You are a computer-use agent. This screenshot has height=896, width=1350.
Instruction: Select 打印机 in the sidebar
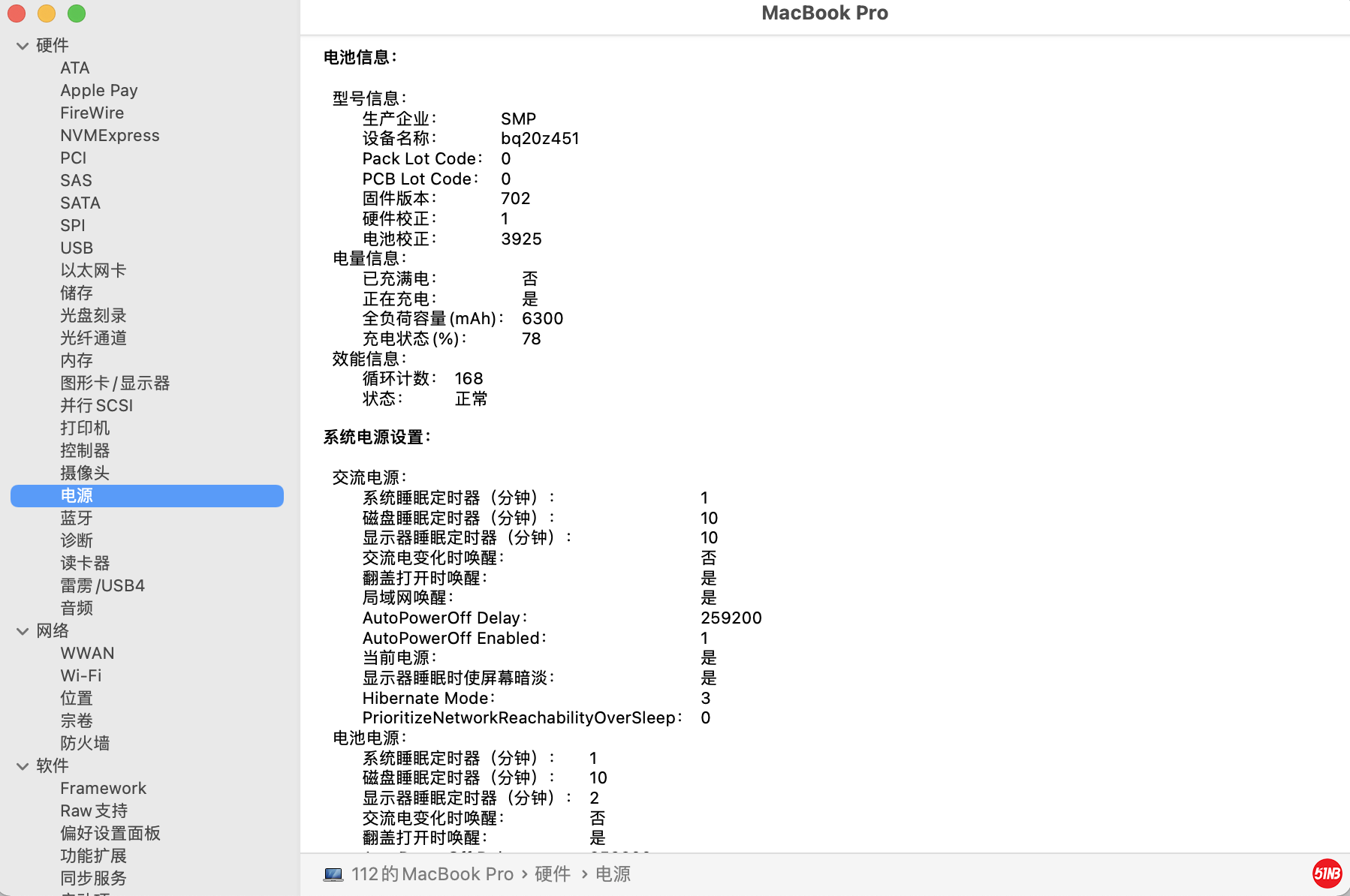pos(85,428)
